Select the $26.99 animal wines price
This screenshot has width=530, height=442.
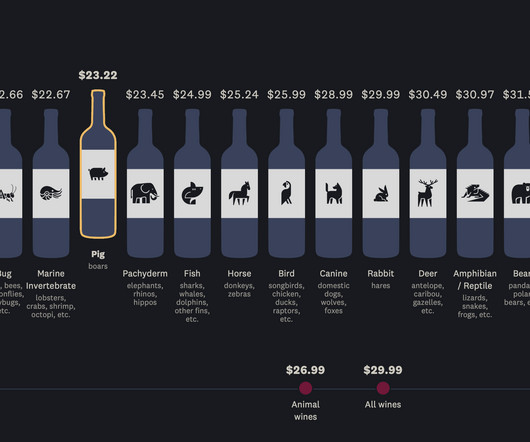(305, 370)
